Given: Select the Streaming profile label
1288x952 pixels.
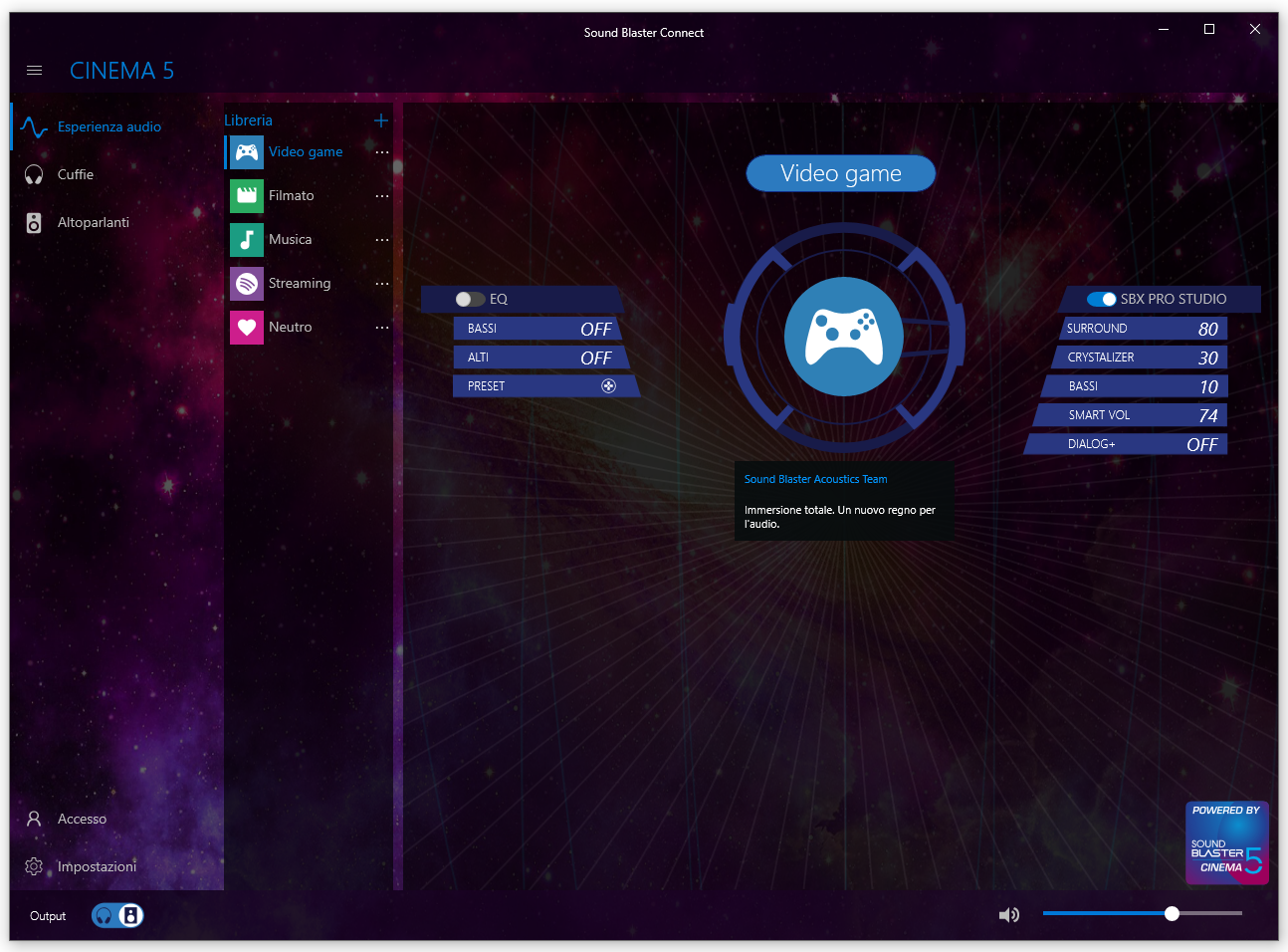Looking at the screenshot, I should point(300,284).
